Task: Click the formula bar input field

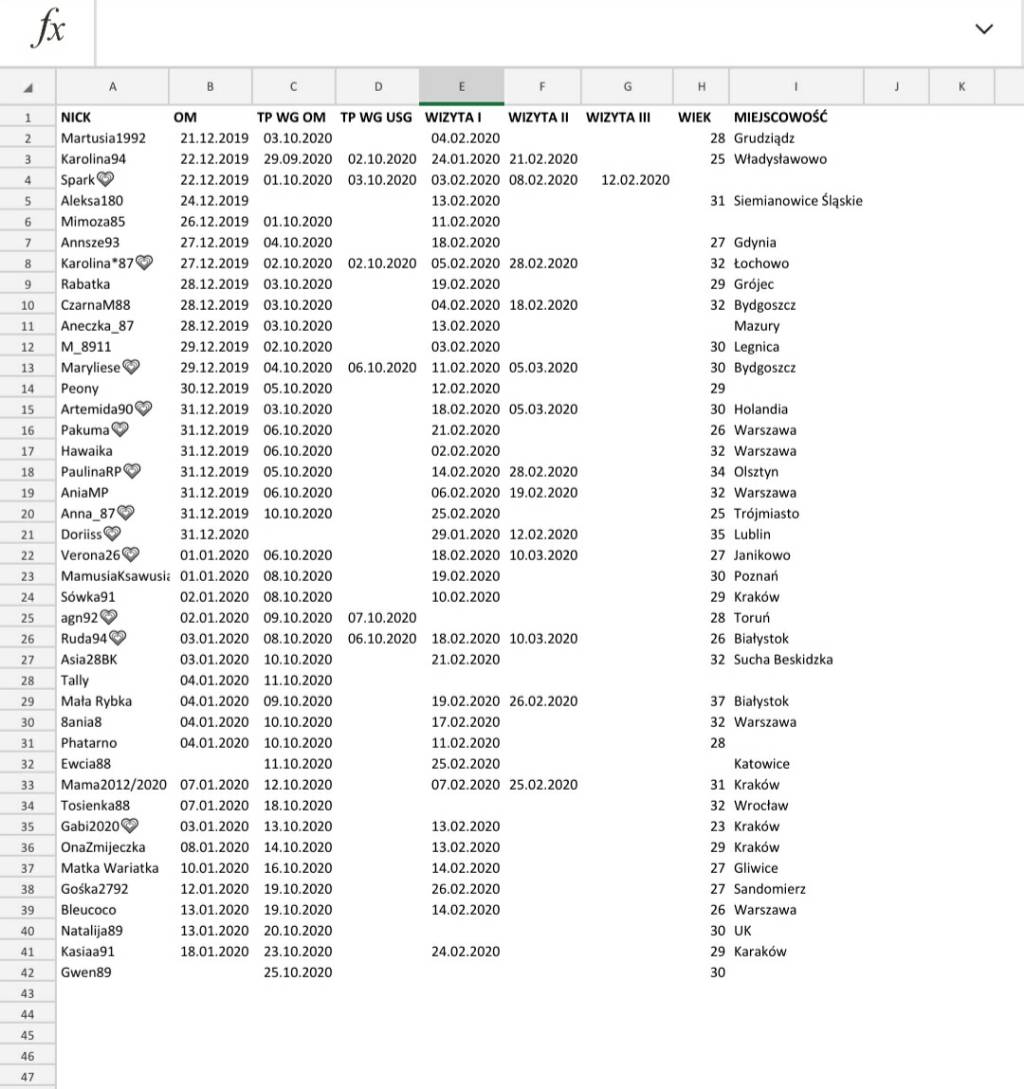Action: coord(530,30)
